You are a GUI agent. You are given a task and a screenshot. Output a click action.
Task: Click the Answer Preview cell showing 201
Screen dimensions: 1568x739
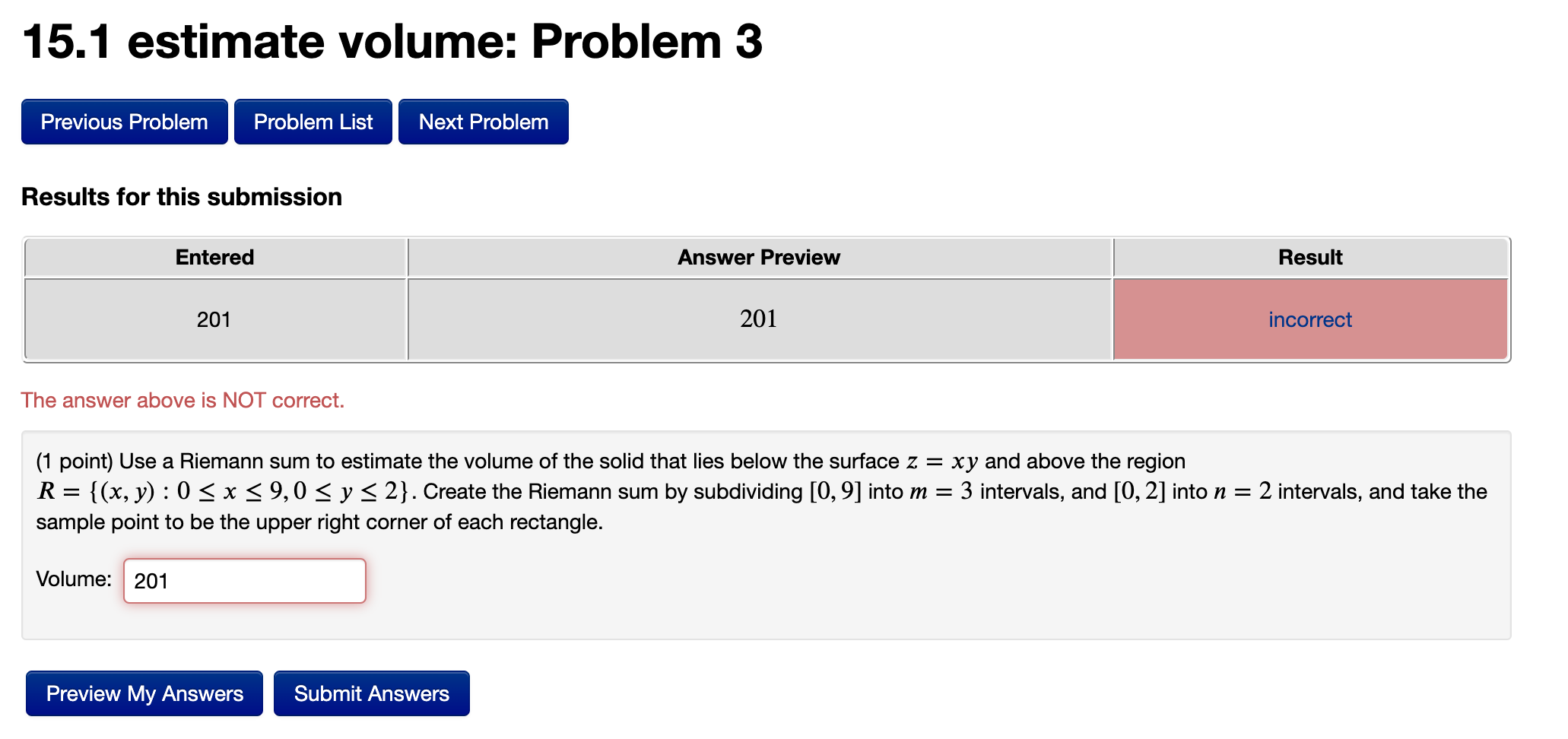point(760,319)
